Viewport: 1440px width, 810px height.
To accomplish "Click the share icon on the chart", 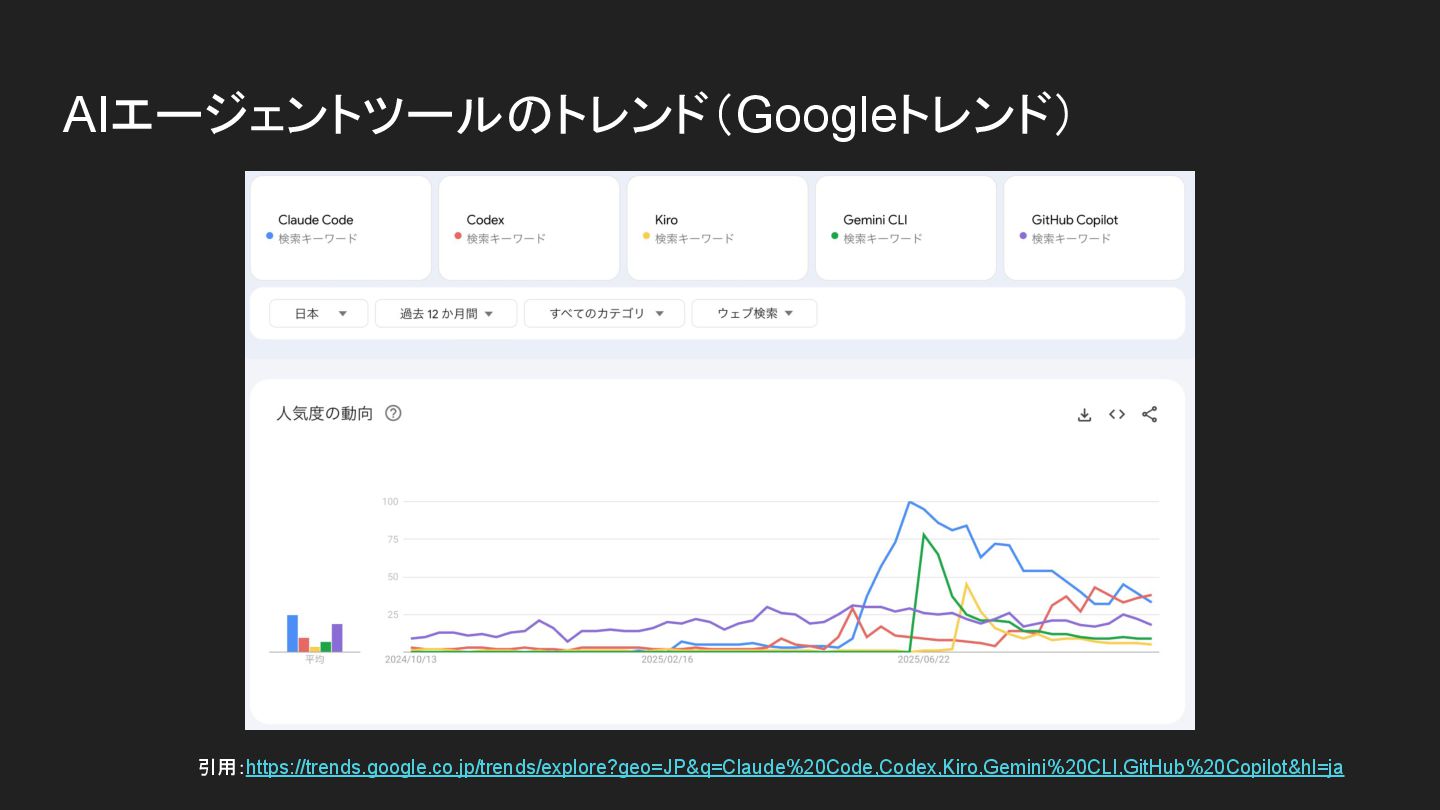I will click(1150, 414).
